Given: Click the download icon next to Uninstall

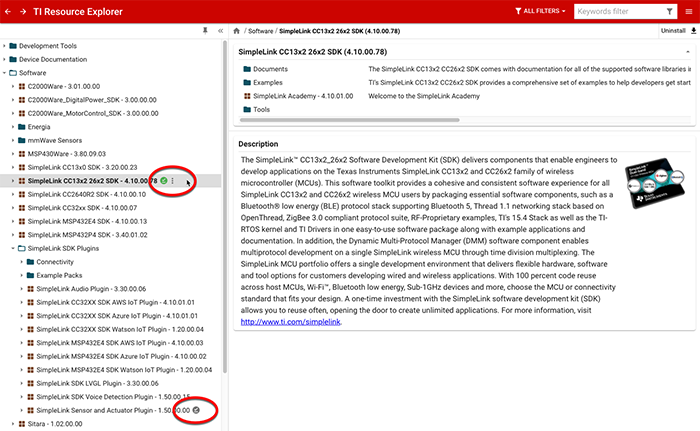Looking at the screenshot, I should pos(693,32).
